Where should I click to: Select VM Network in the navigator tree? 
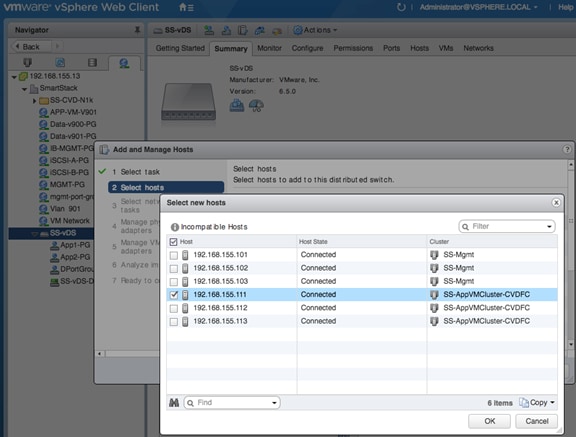(x=69, y=221)
